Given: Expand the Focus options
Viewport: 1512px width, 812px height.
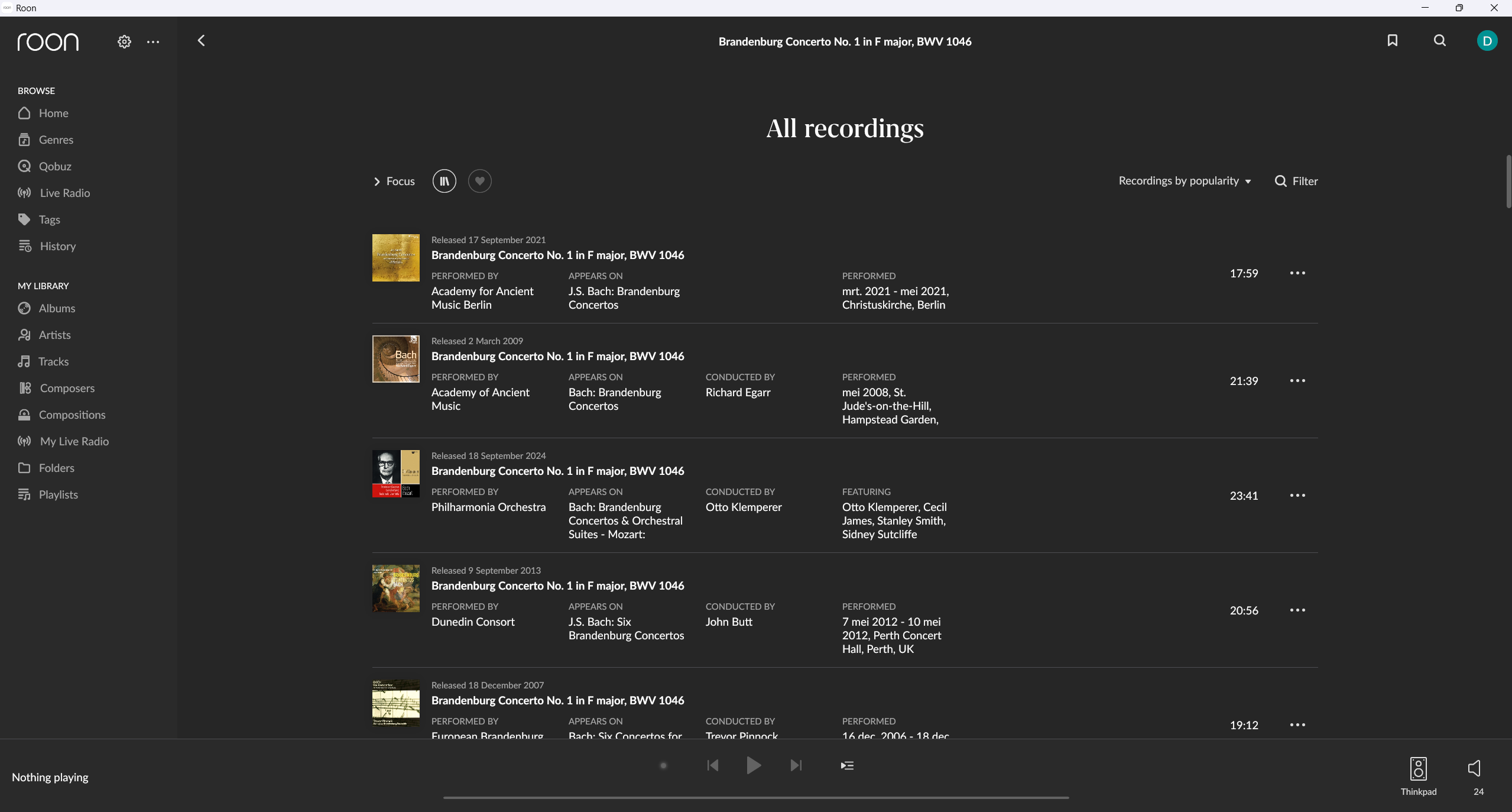Looking at the screenshot, I should tap(394, 181).
